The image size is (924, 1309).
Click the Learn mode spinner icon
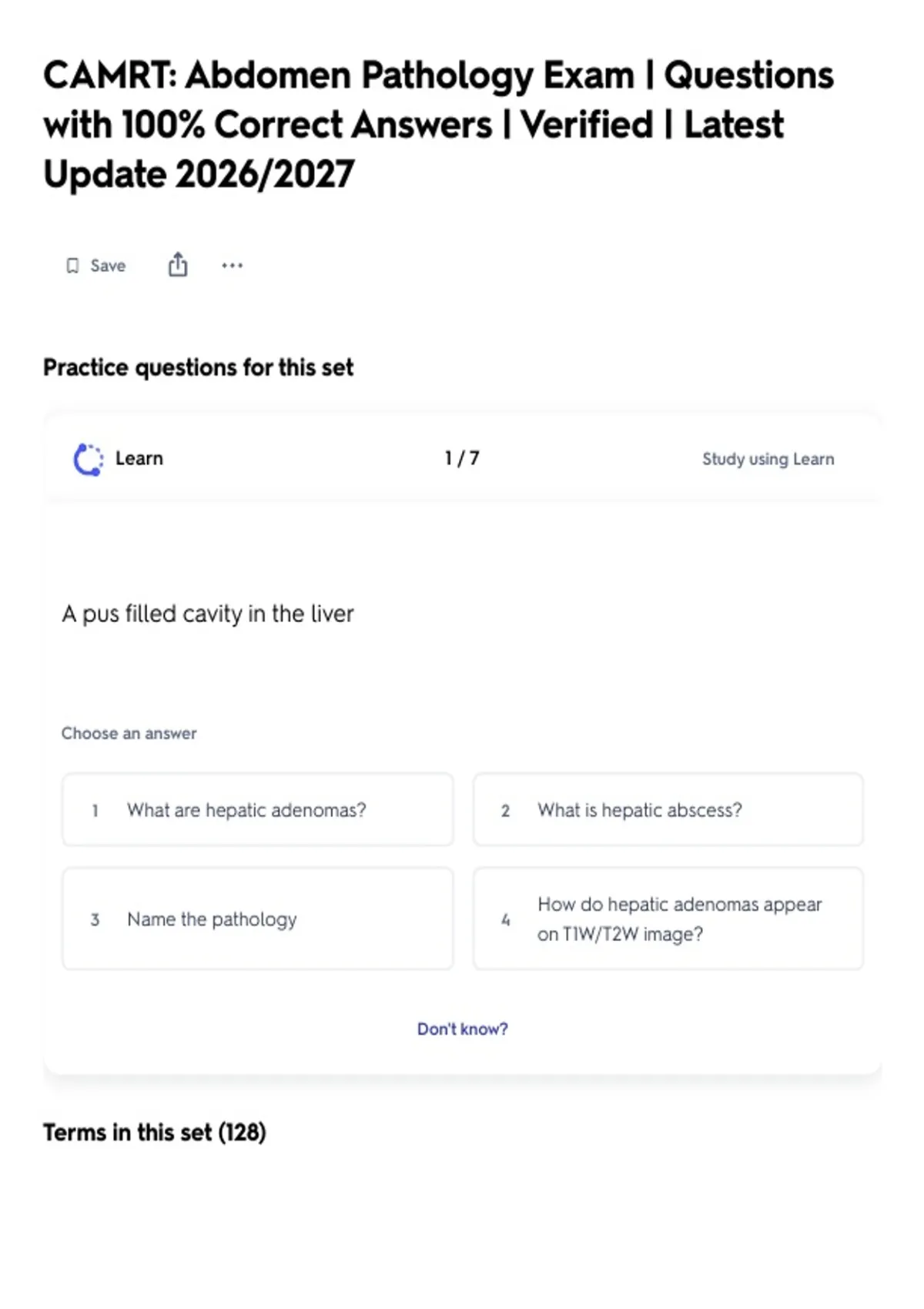click(x=88, y=459)
